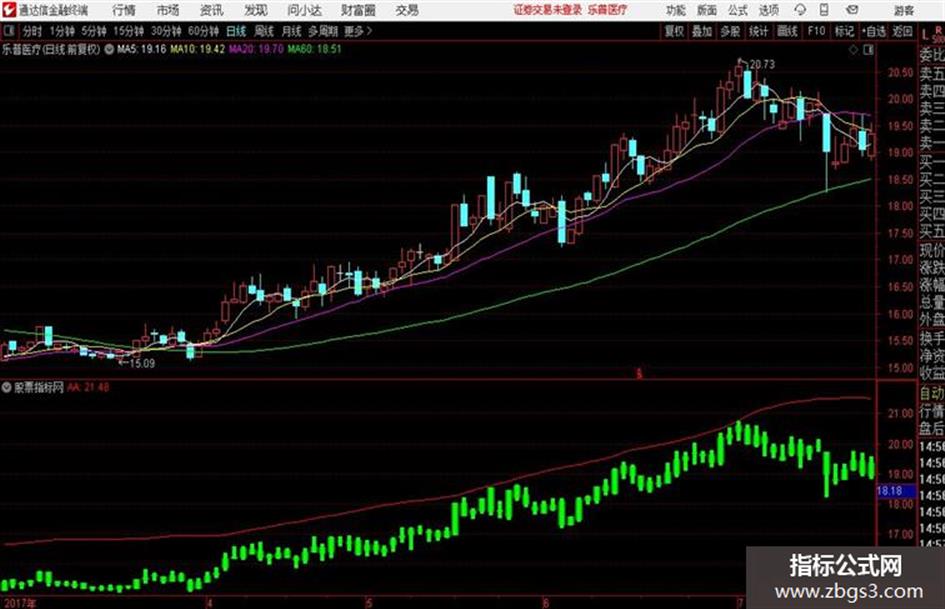Open the 版面 menu
945x609 pixels.
click(706, 10)
